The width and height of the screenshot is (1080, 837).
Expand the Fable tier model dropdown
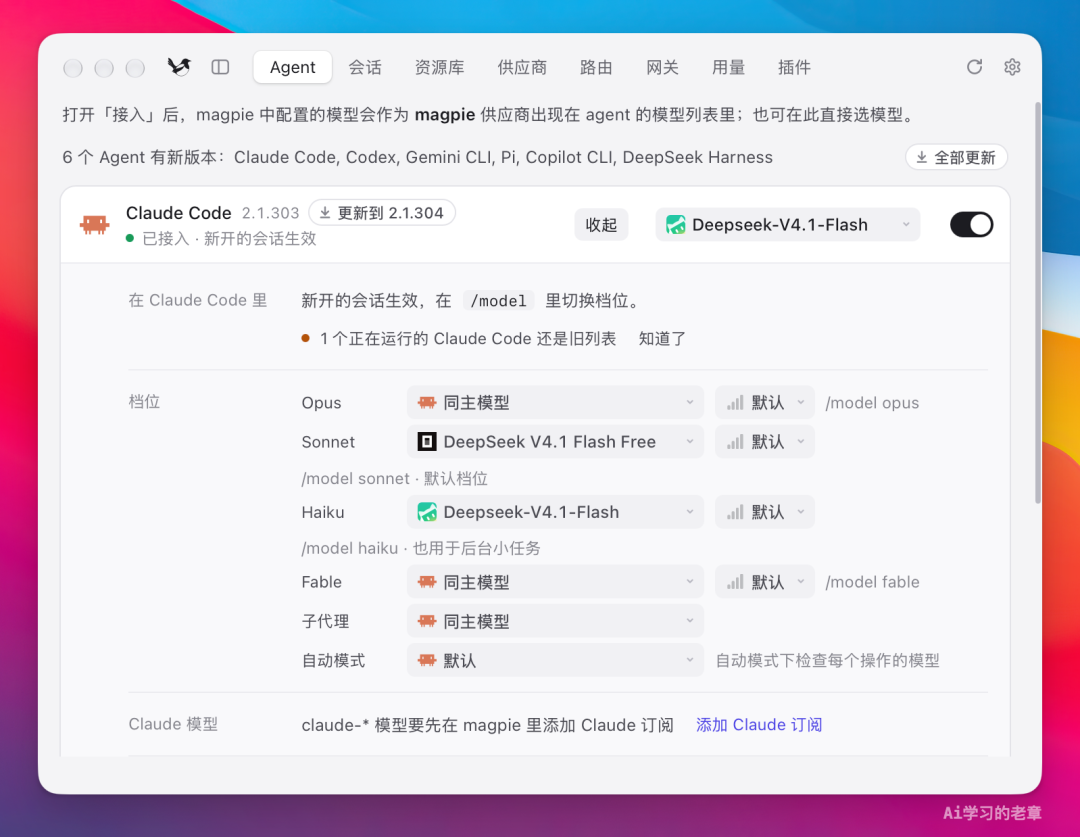[x=555, y=582]
